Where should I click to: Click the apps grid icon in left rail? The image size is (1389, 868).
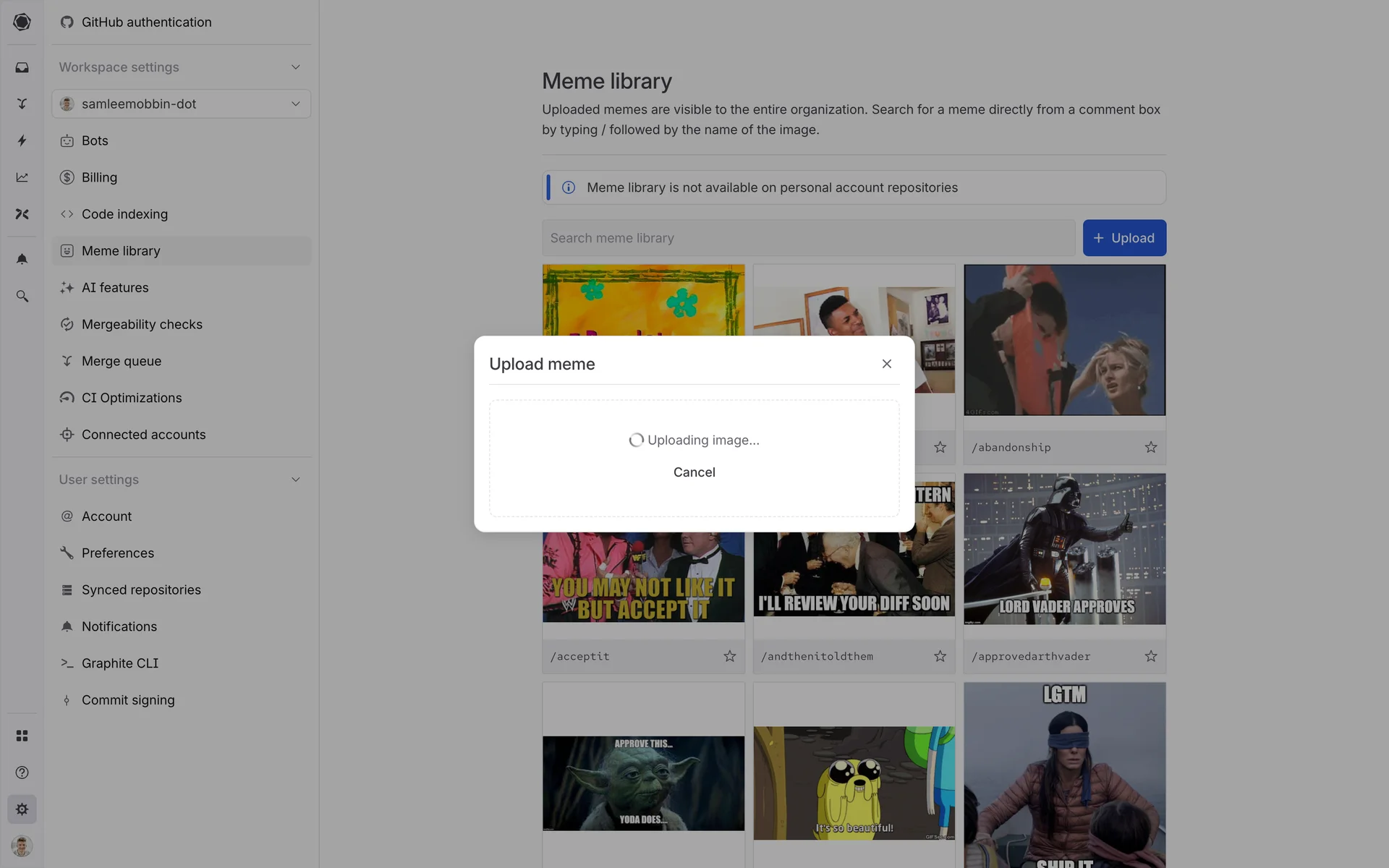coord(22,736)
